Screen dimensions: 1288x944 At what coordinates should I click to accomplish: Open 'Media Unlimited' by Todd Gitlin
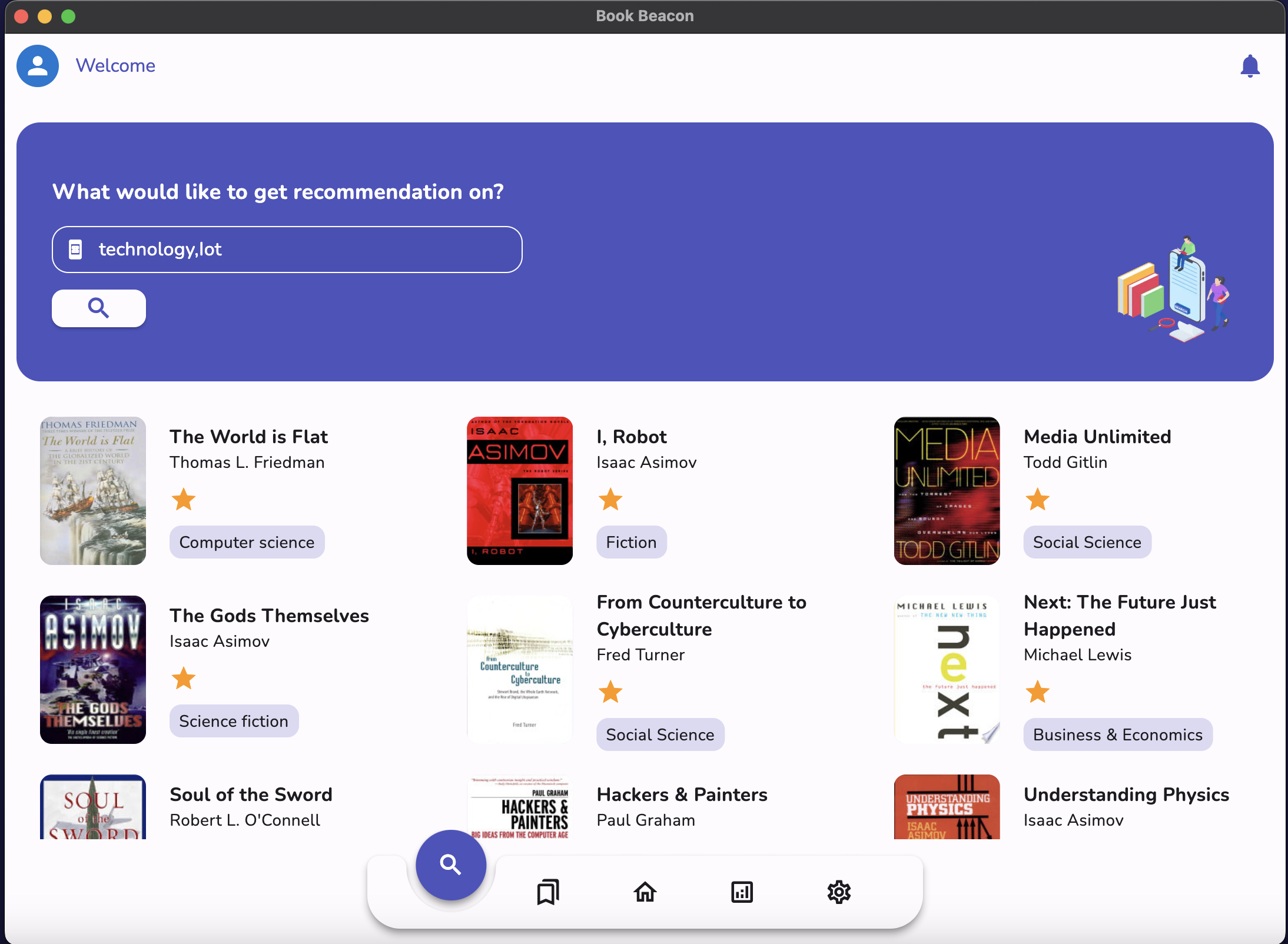tap(1097, 437)
